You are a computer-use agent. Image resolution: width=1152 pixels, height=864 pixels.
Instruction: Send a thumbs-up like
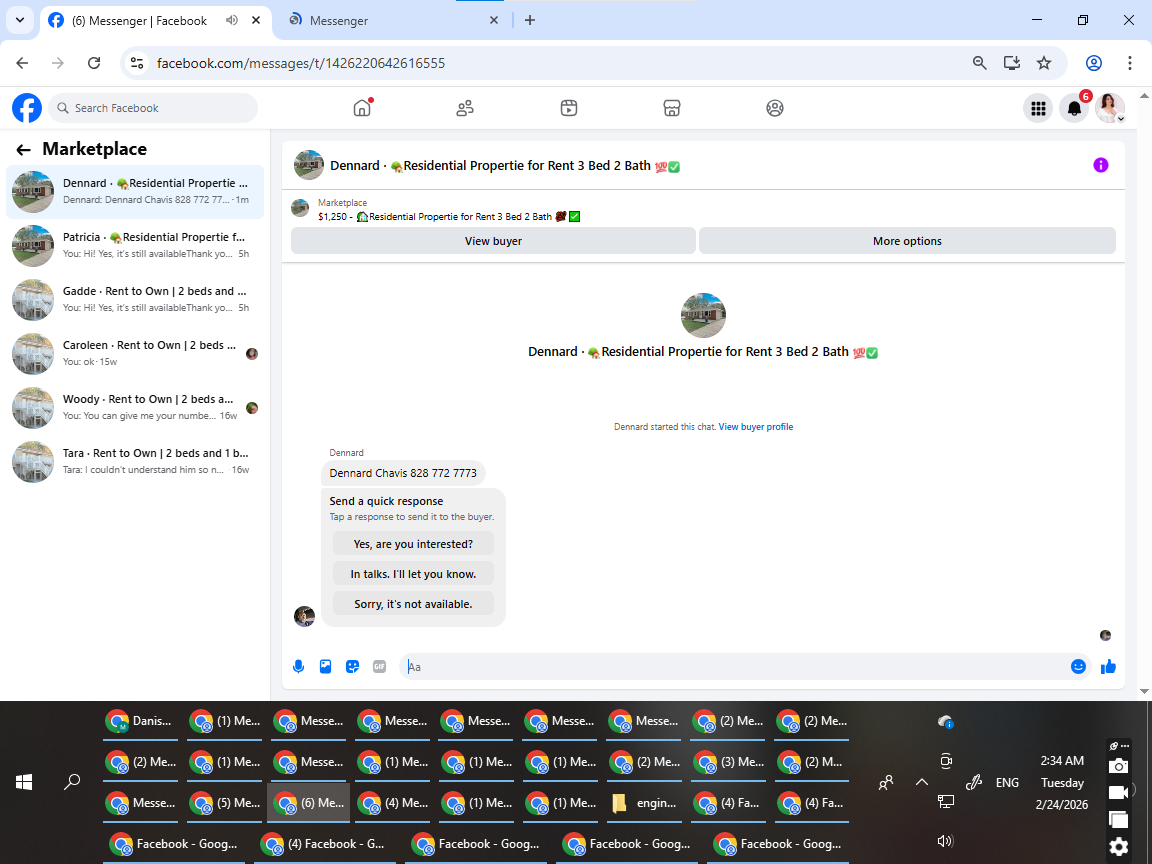pos(1109,666)
